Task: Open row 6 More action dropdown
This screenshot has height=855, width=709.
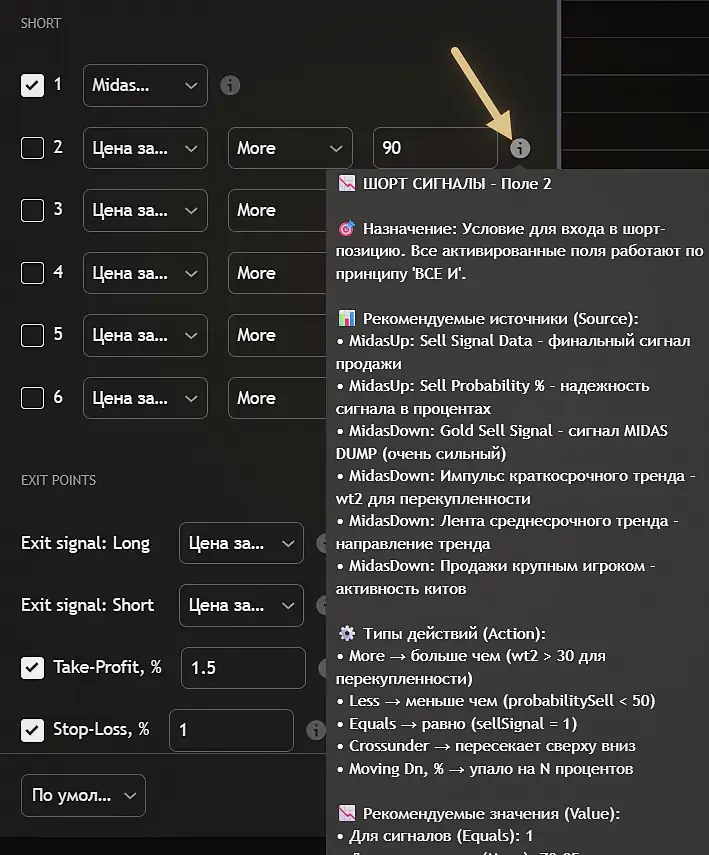Action: tap(277, 398)
